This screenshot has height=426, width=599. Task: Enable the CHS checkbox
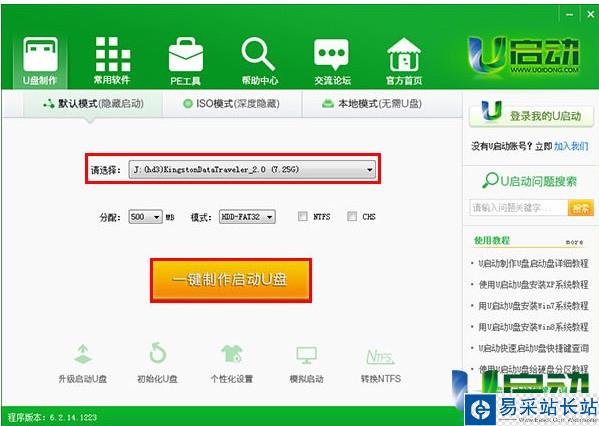tap(352, 216)
